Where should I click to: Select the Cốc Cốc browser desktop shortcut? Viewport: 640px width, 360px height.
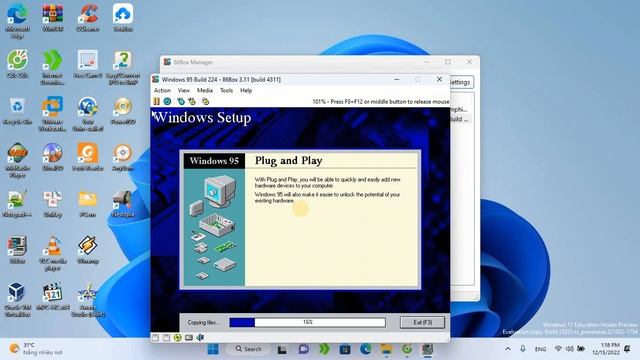coord(17,64)
